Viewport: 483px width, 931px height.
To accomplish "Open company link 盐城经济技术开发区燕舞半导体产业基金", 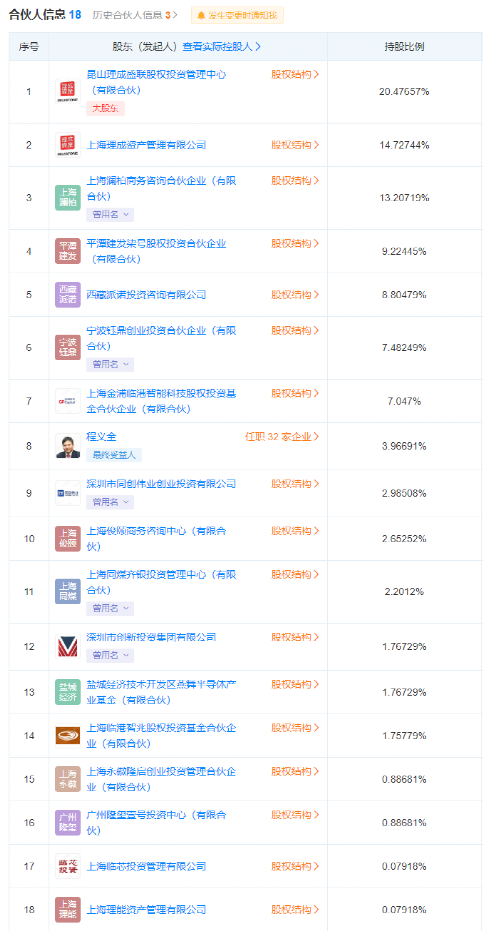I will coord(162,692).
